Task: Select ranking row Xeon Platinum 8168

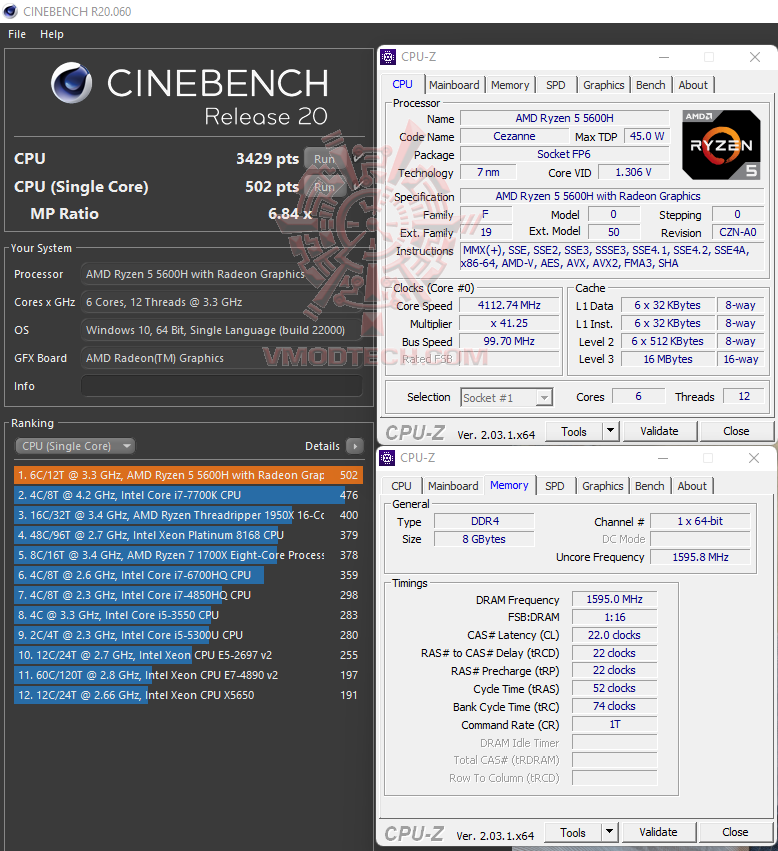Action: 188,535
